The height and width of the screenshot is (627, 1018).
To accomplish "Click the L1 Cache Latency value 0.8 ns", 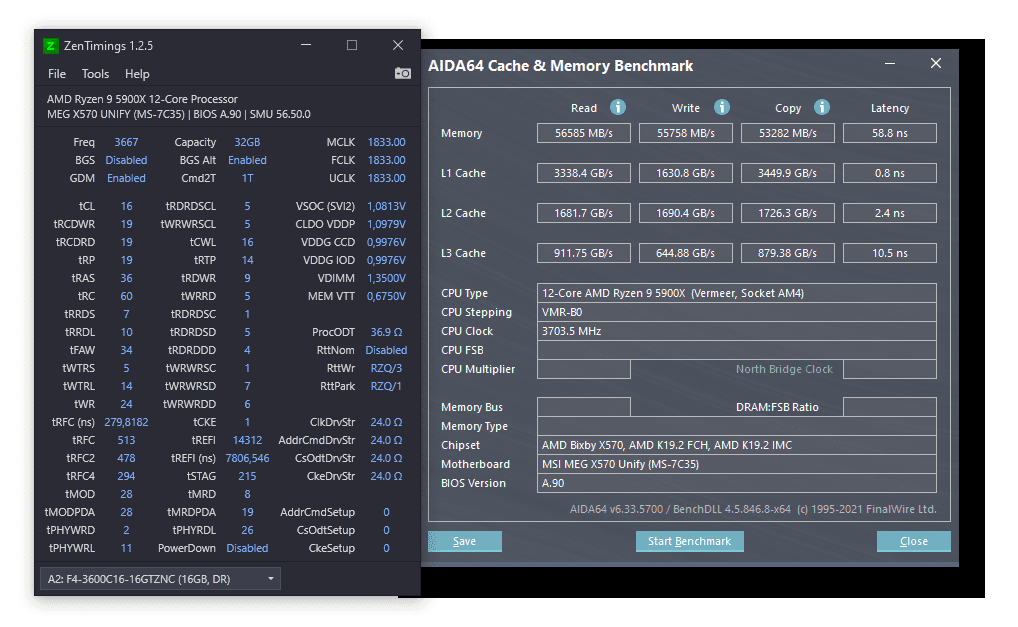I will click(x=889, y=173).
